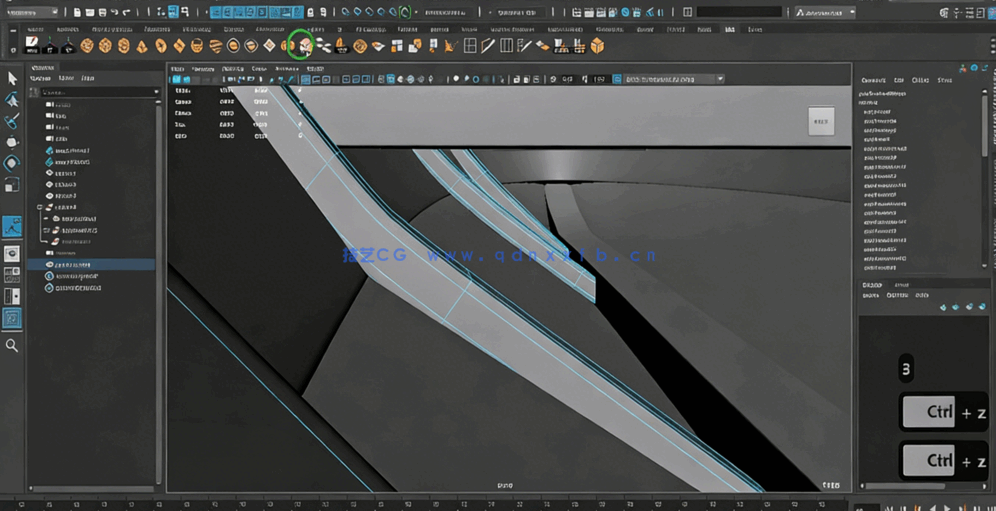Click the ViewCube in the viewport corner
Image resolution: width=996 pixels, height=511 pixels.
[x=820, y=122]
